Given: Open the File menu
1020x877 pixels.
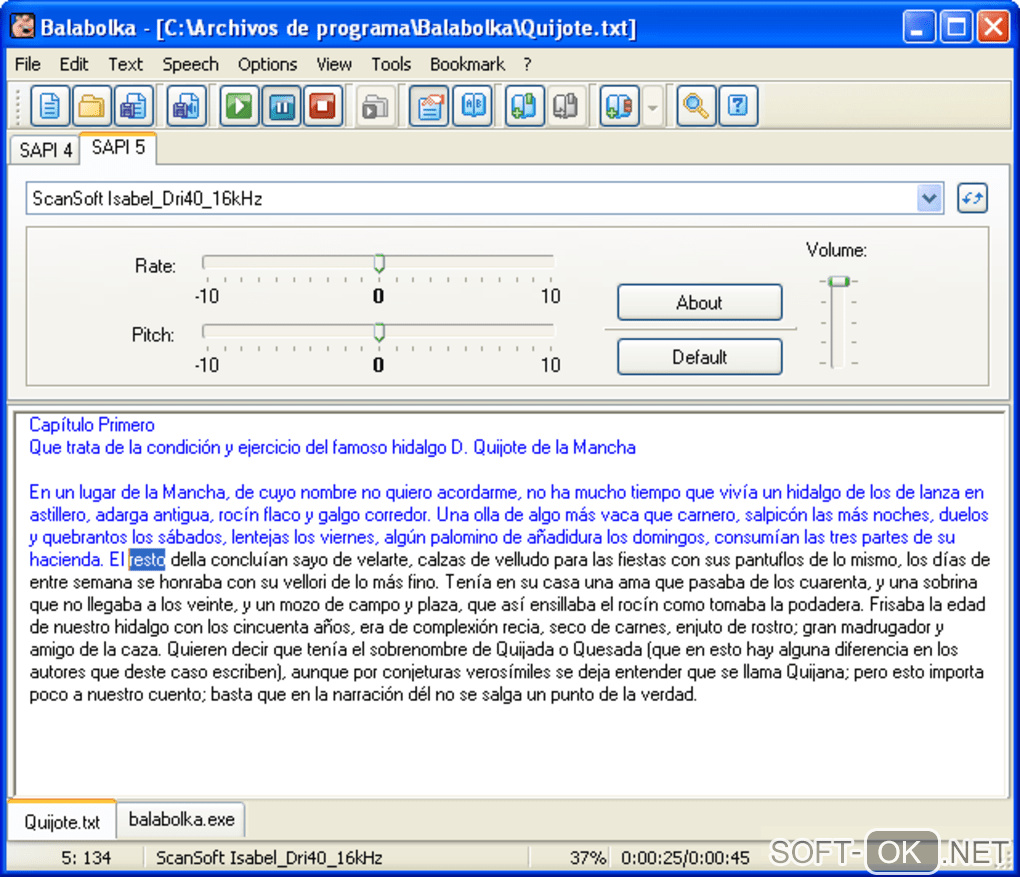Looking at the screenshot, I should [27, 64].
